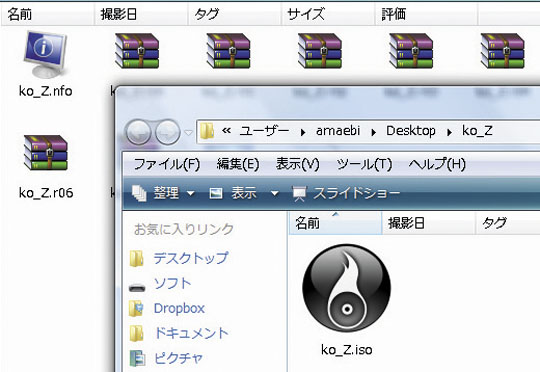The width and height of the screenshot is (540, 372).
Task: Go to the デスクトップ favorite link
Action: 191,258
